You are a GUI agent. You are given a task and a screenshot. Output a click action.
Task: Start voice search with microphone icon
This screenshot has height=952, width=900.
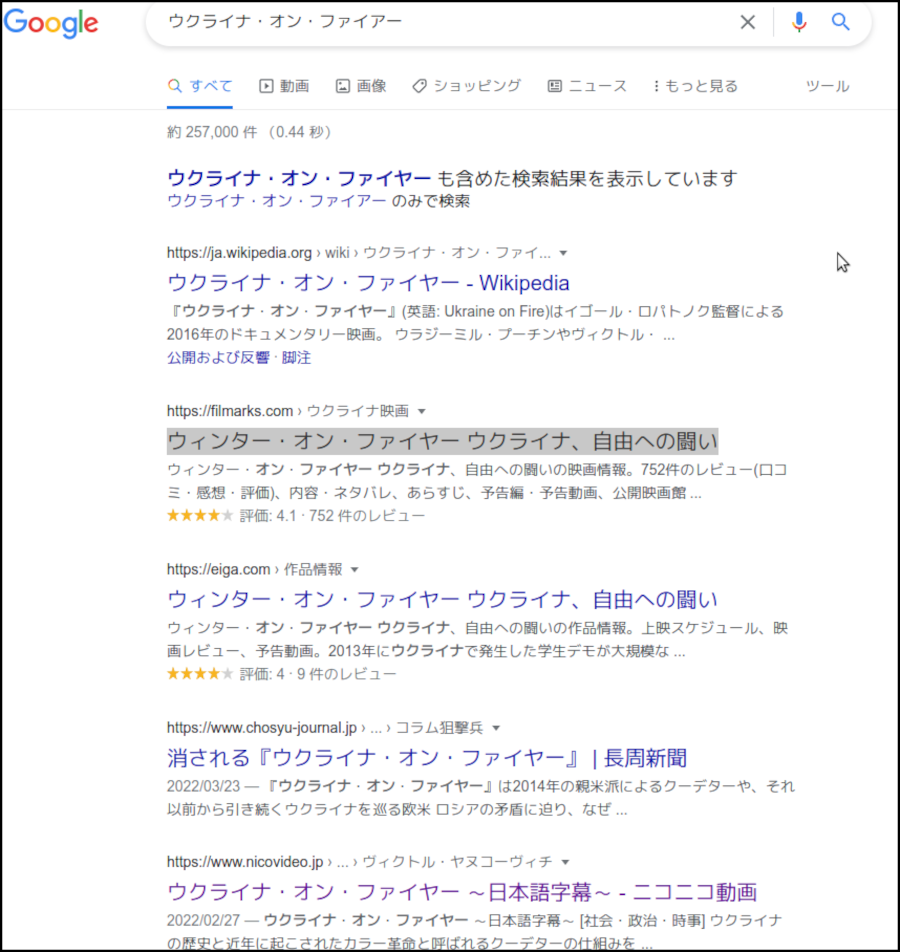pyautogui.click(x=798, y=22)
